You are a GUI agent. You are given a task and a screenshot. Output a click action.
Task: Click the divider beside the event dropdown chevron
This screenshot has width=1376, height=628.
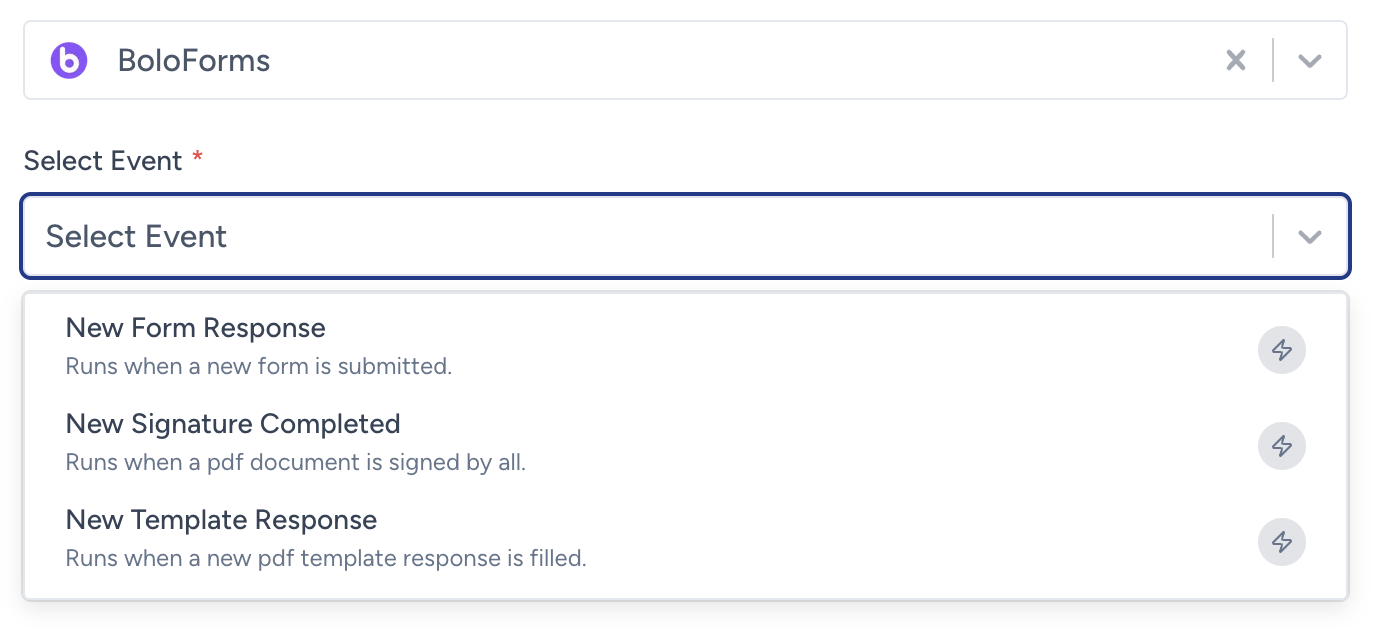(x=1273, y=237)
